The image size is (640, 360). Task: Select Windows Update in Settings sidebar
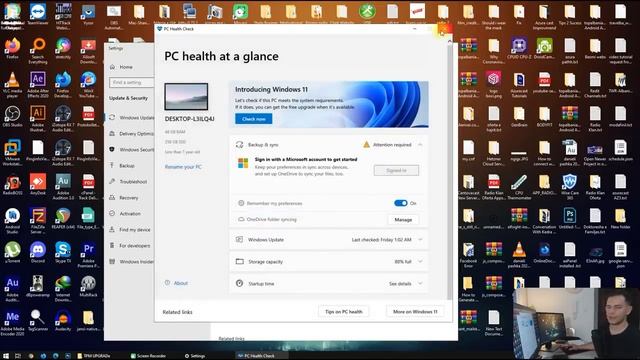pos(137,118)
